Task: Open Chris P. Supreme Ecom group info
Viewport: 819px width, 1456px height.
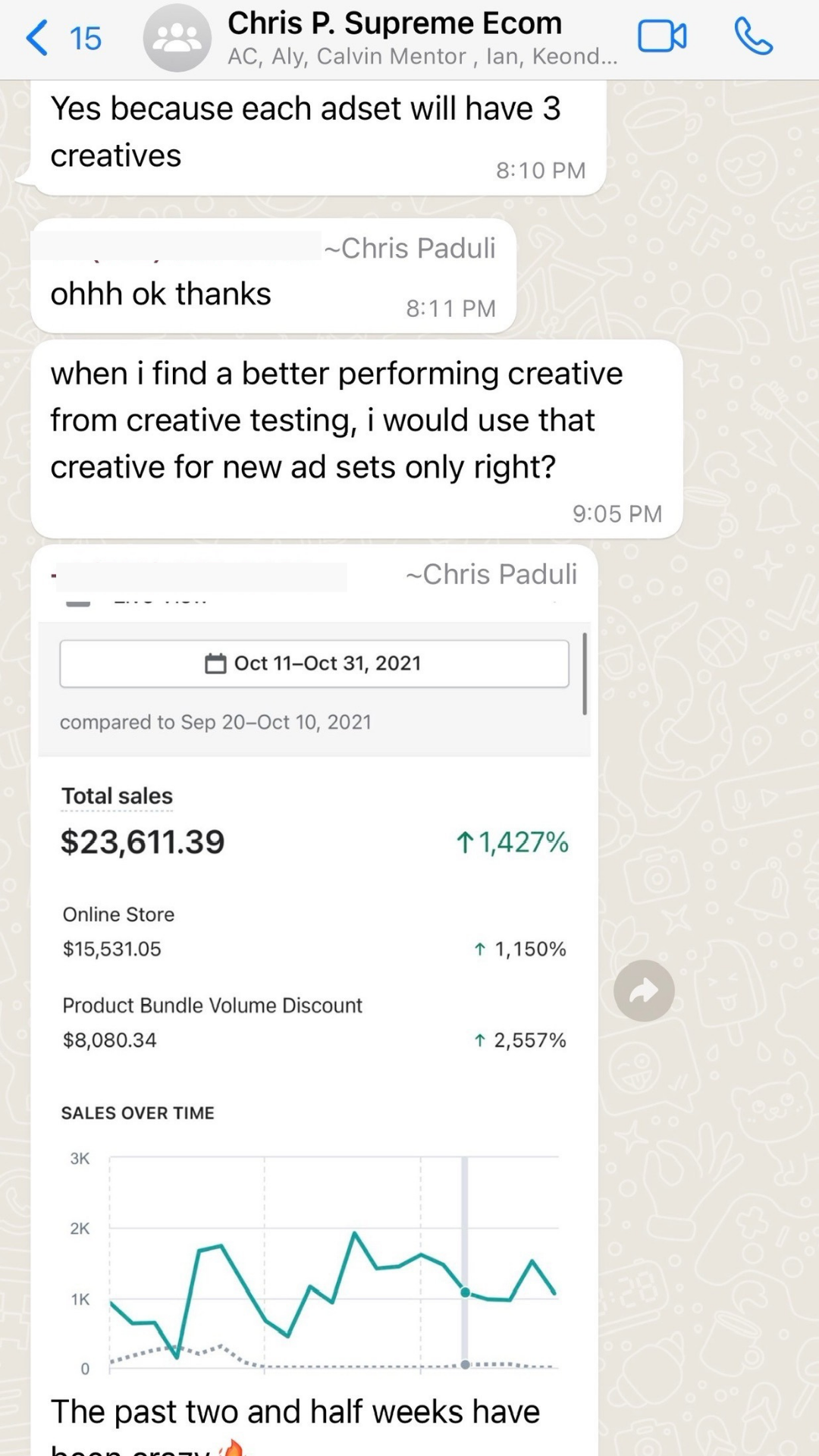Action: [x=394, y=24]
